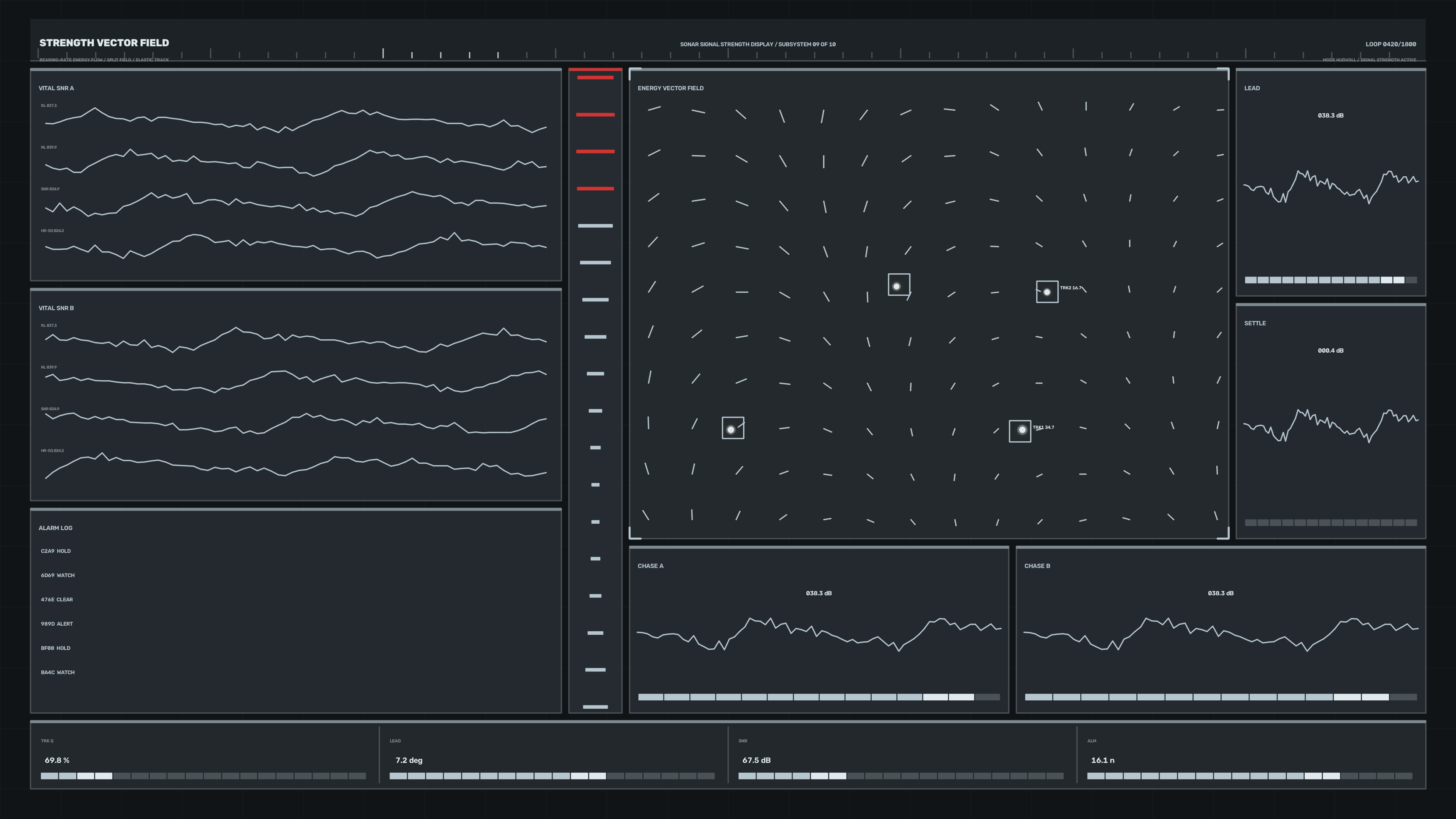1456x819 pixels.
Task: Select the '476E CLEAR' alarm entry
Action: click(56, 600)
